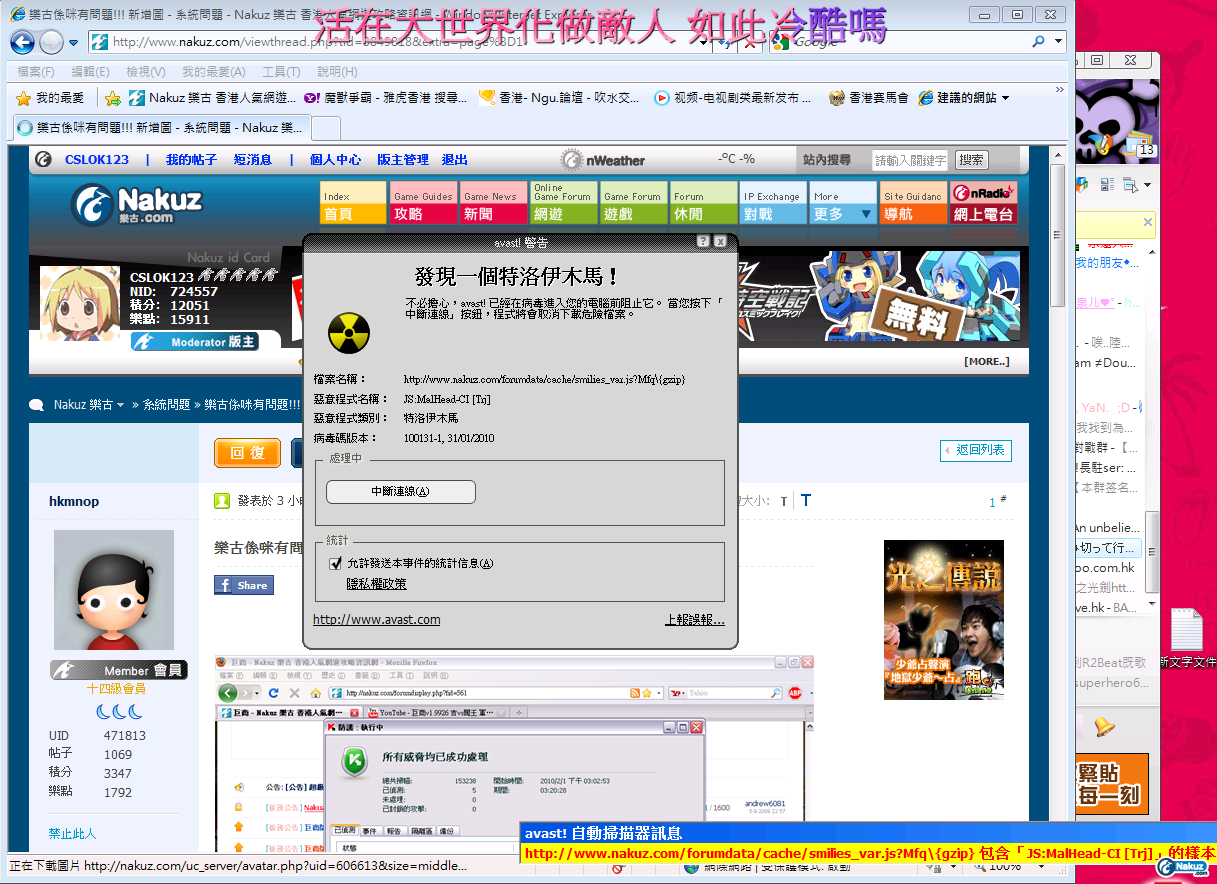Screen dimensions: 1217x884
Task: Click the 禁止此人 ban user link
Action: click(x=72, y=834)
